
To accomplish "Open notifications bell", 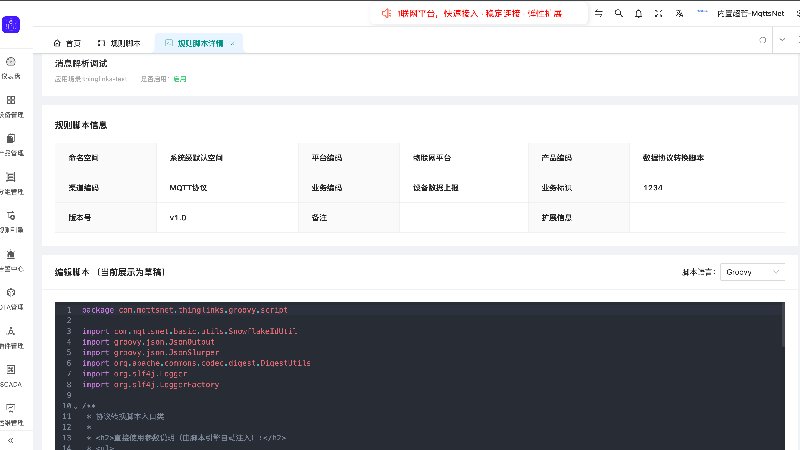I will click(x=638, y=13).
